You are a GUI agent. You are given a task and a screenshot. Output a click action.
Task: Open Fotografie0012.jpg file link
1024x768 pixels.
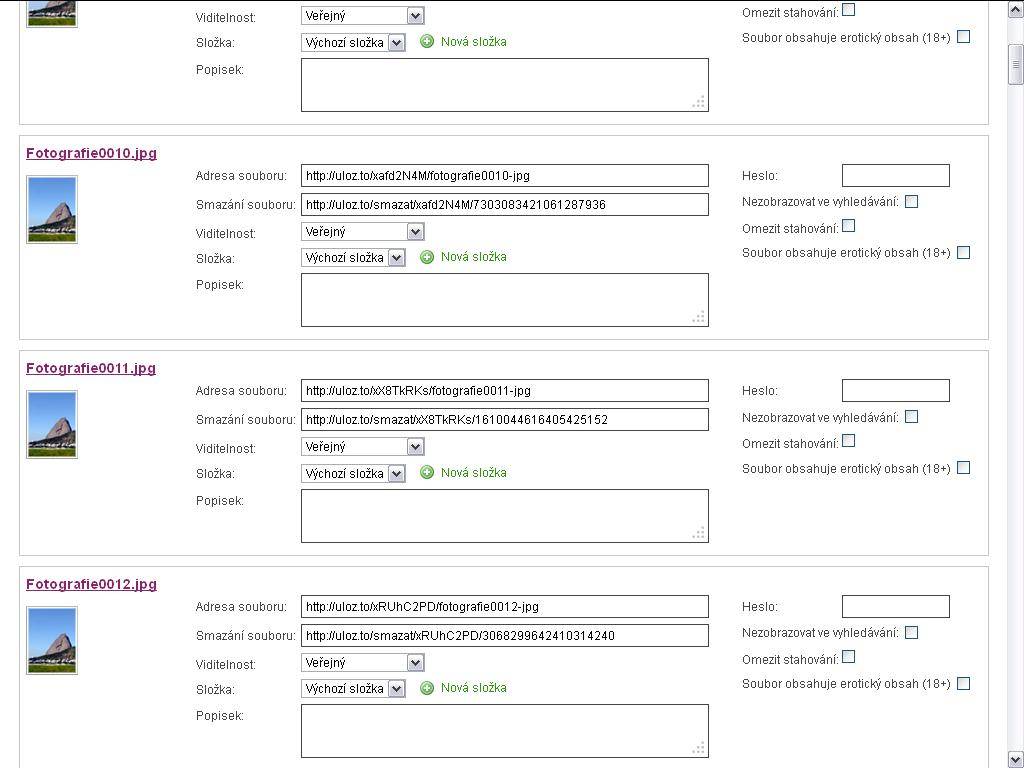(x=91, y=584)
